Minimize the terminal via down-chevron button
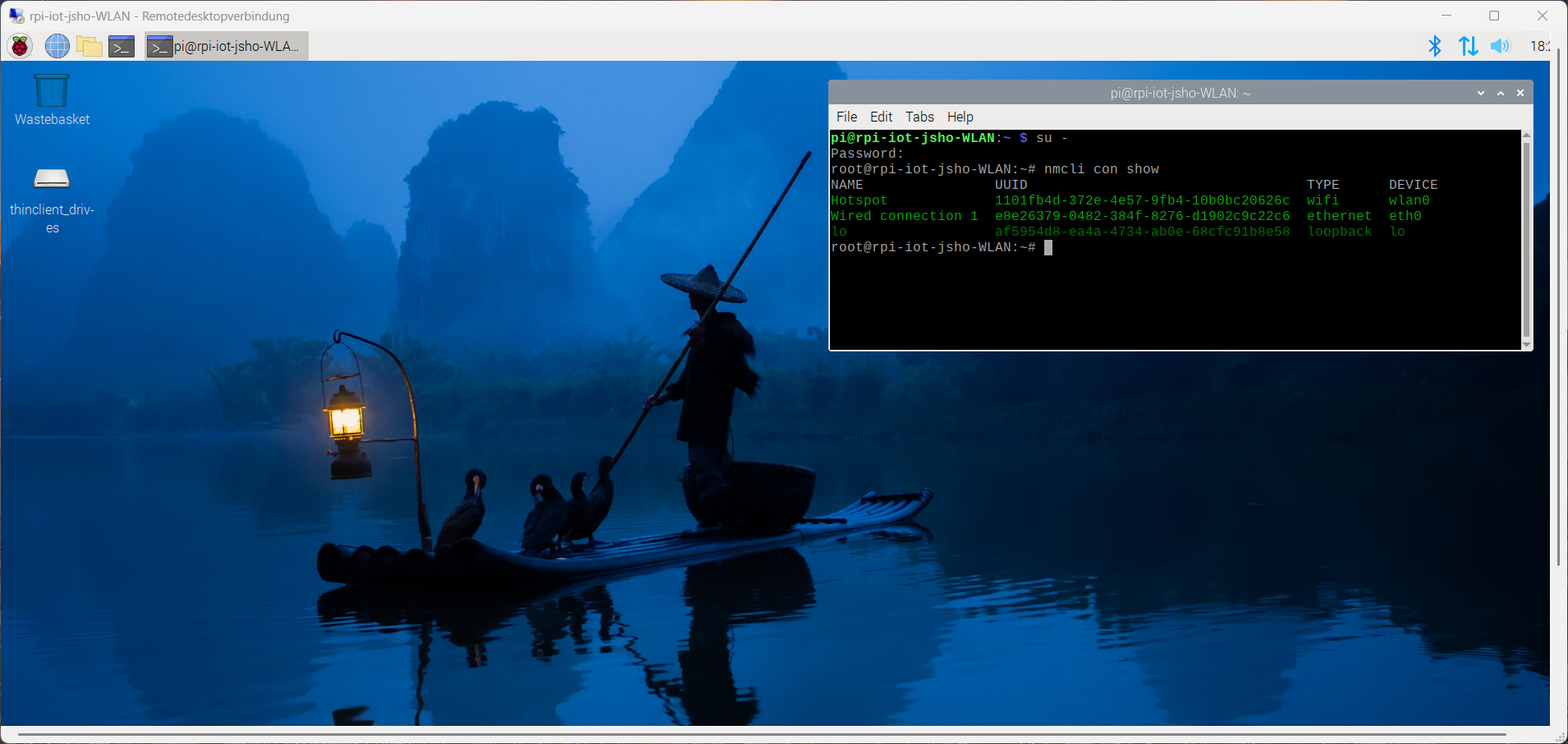This screenshot has width=1568, height=744. 1481,93
